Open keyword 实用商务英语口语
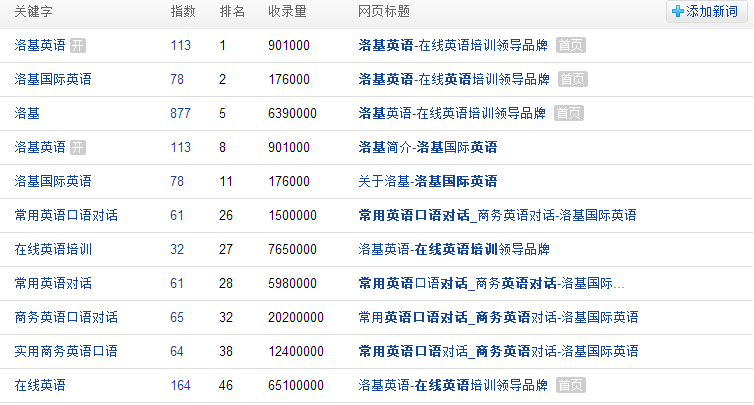754x405 pixels. point(66,351)
